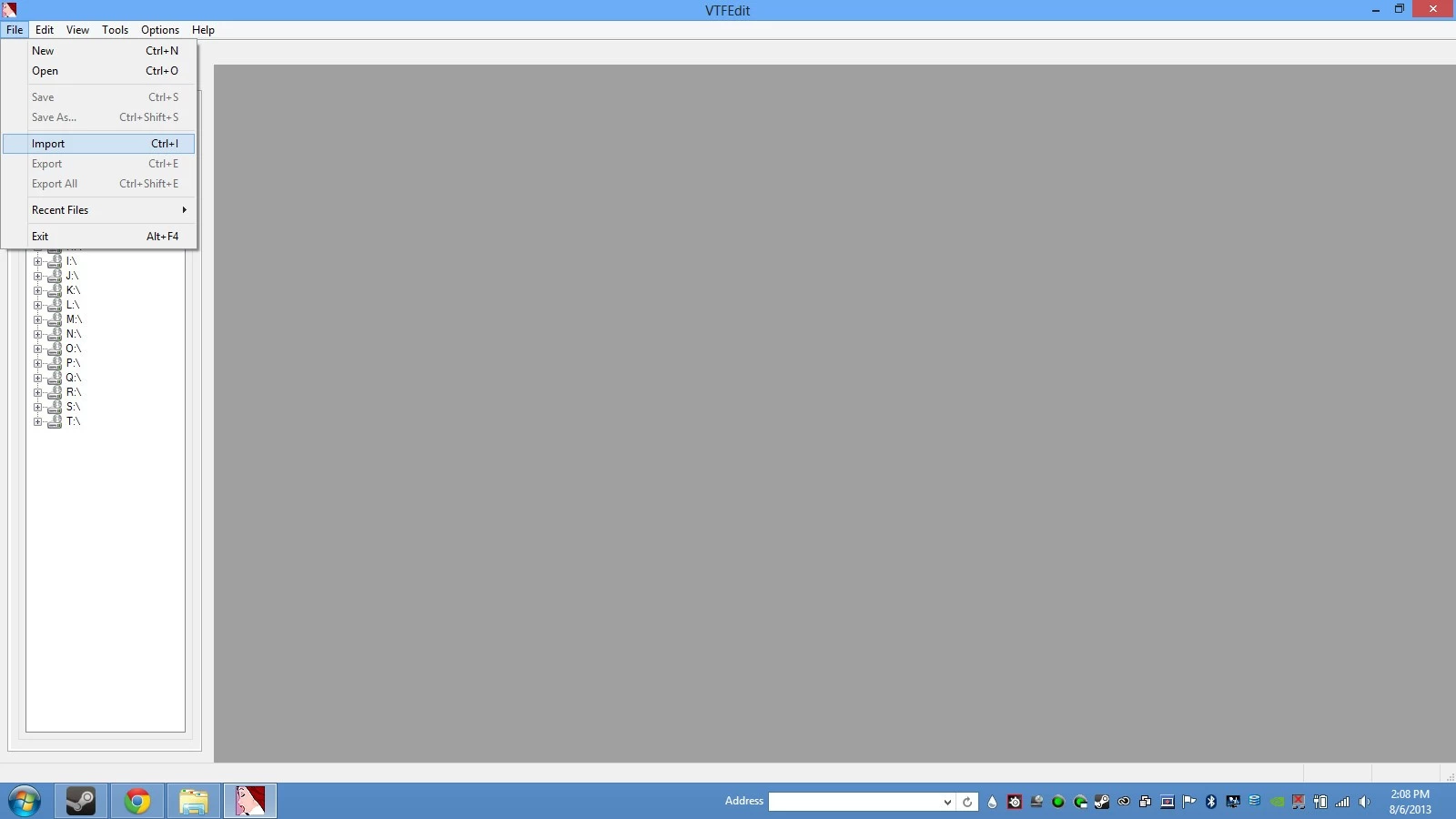
Task: Open the power tray icon
Action: (1320, 802)
